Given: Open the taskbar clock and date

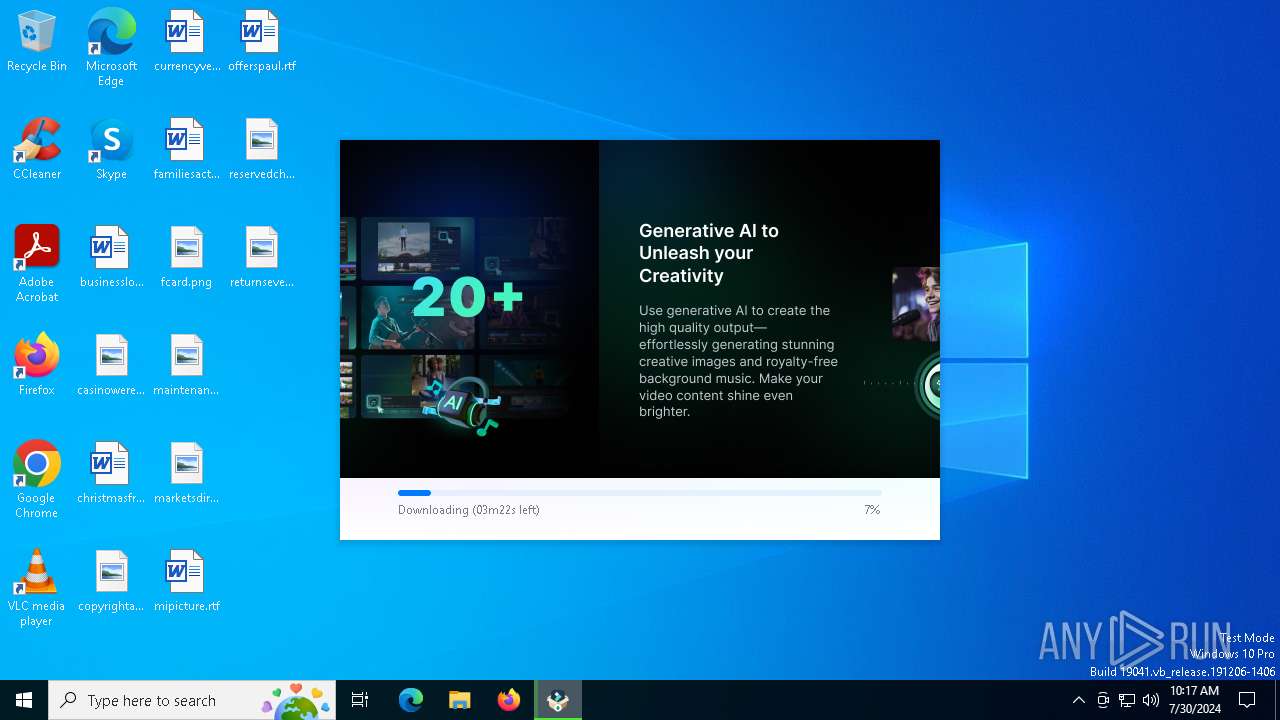Looking at the screenshot, I should click(x=1195, y=700).
